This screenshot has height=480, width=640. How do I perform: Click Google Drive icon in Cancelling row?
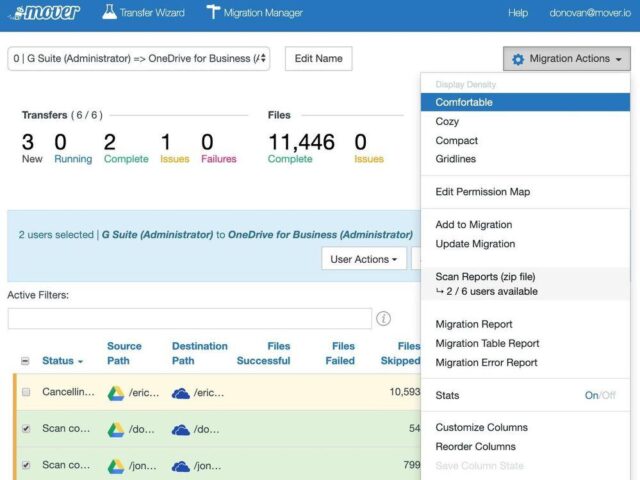tap(116, 393)
